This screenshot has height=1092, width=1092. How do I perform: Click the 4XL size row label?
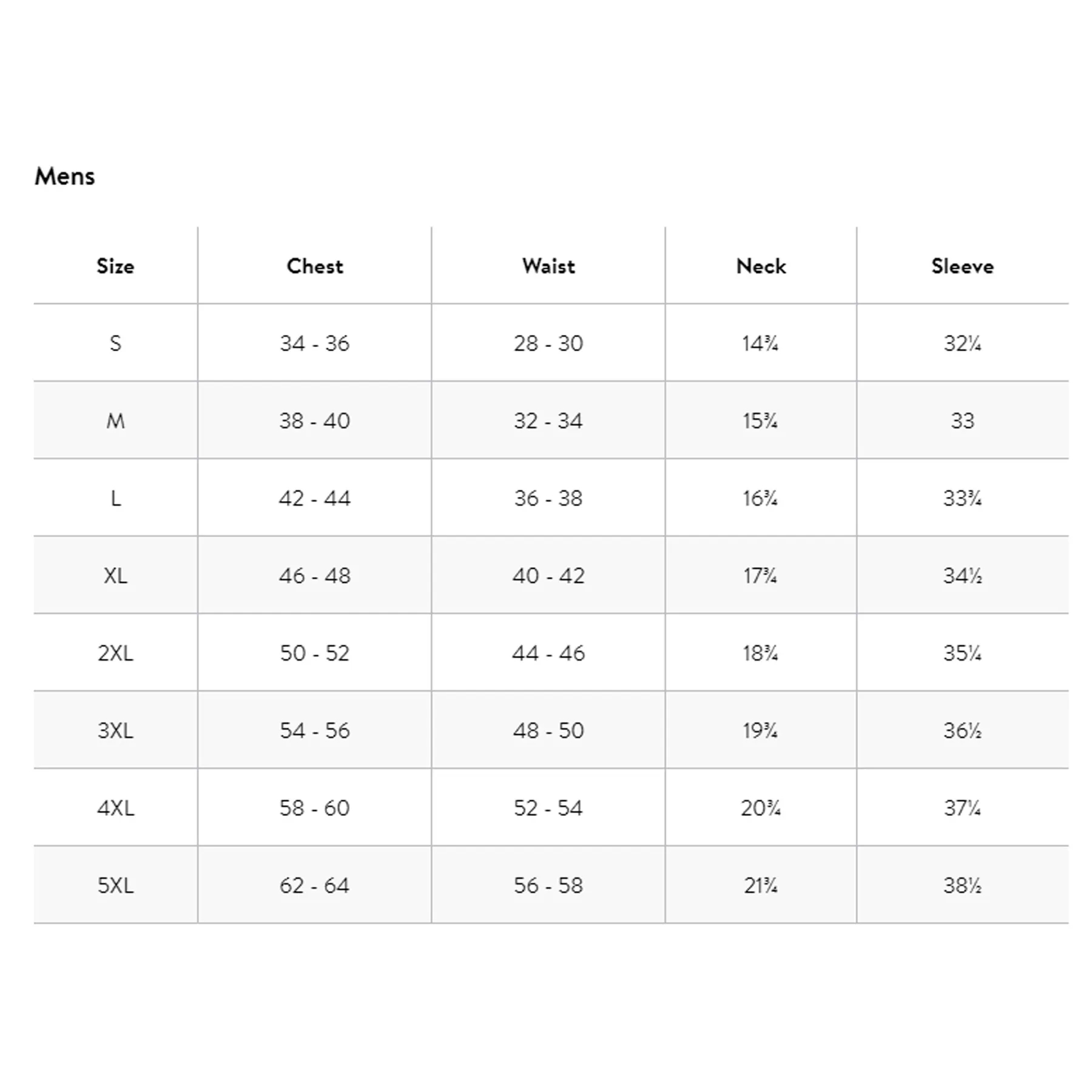tap(115, 808)
